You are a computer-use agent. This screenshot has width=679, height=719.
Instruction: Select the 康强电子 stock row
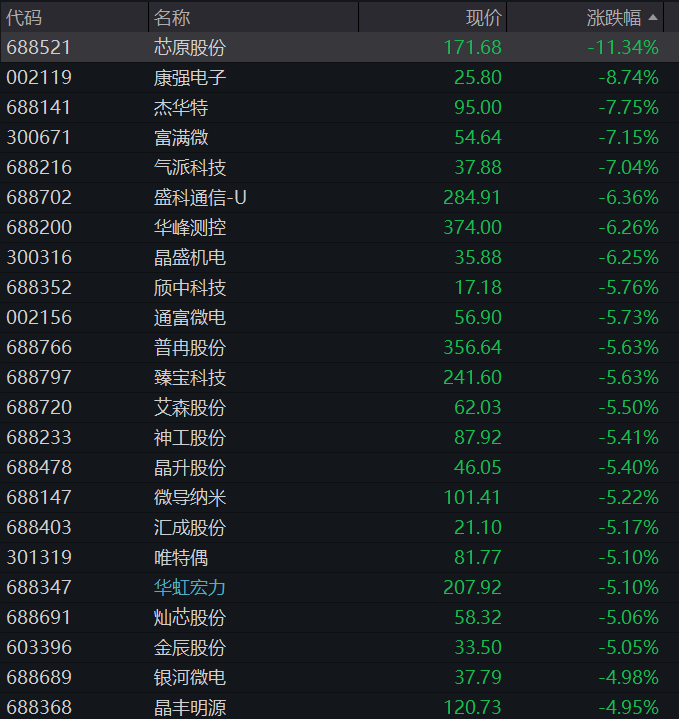tap(339, 77)
